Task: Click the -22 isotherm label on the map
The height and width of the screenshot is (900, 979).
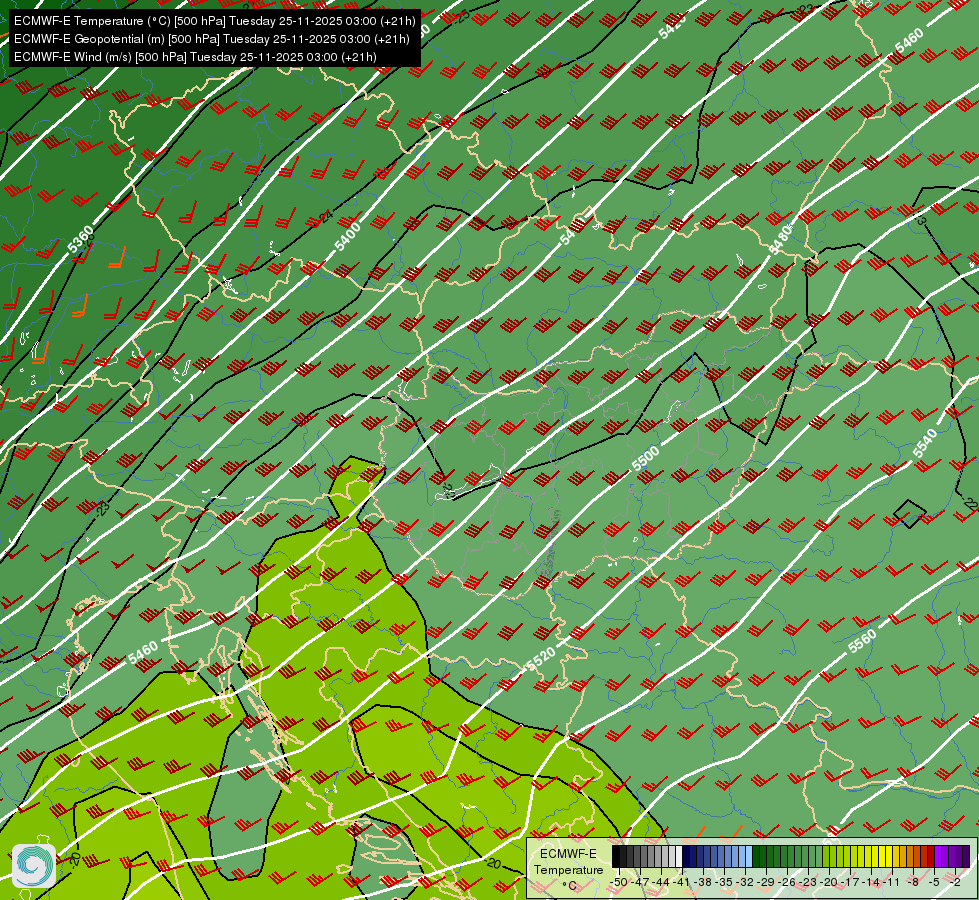Action: pos(970,503)
